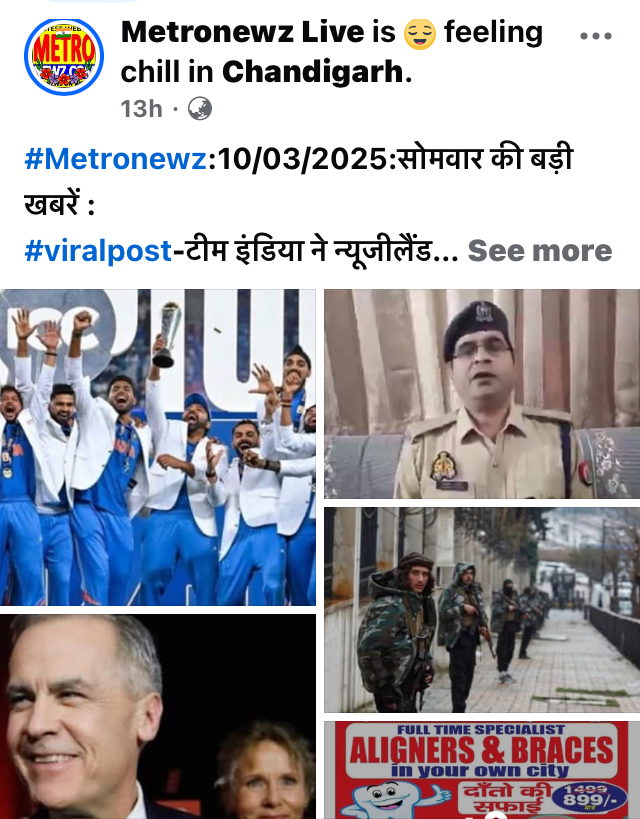
Task: Tap the woman in the bottom-left photo
Action: click(266, 770)
